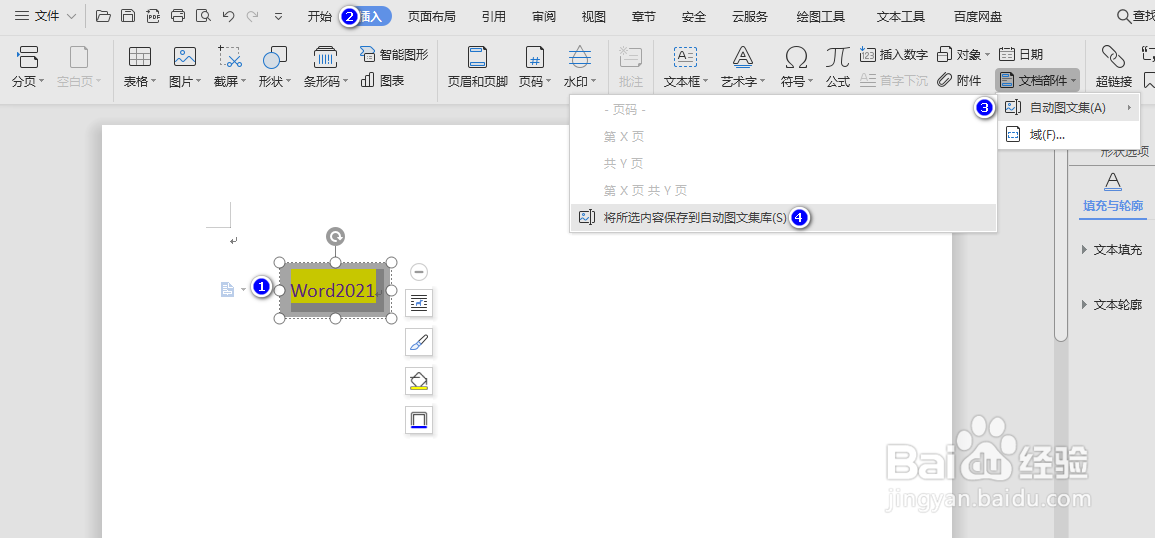Switch to the 云服务 tab
The image size is (1155, 538).
pos(750,16)
